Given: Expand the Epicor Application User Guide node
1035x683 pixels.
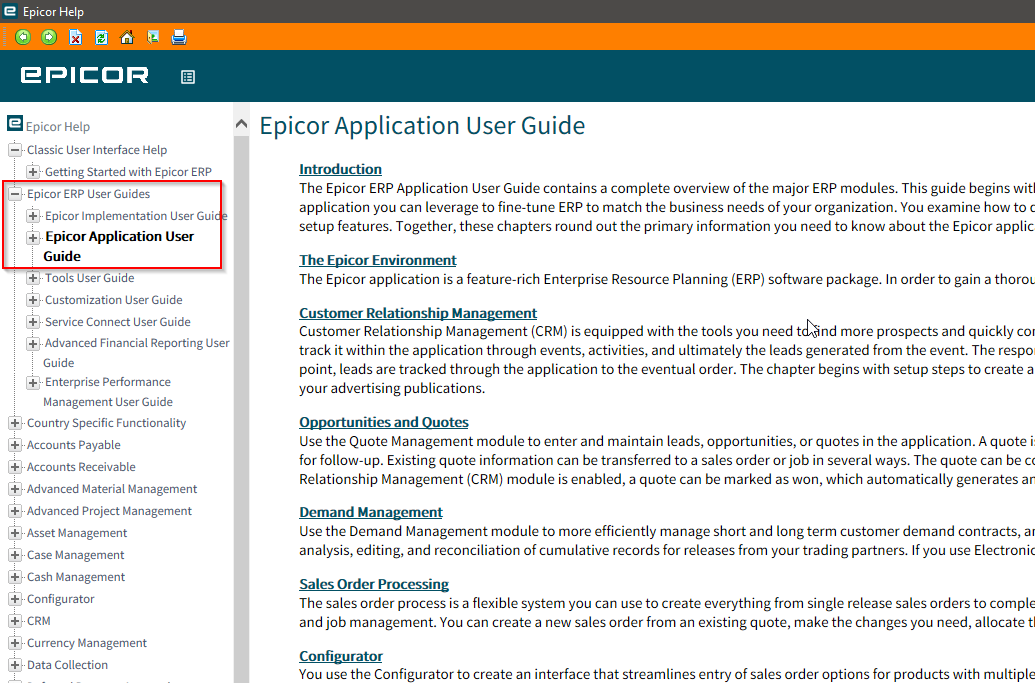Looking at the screenshot, I should point(32,238).
